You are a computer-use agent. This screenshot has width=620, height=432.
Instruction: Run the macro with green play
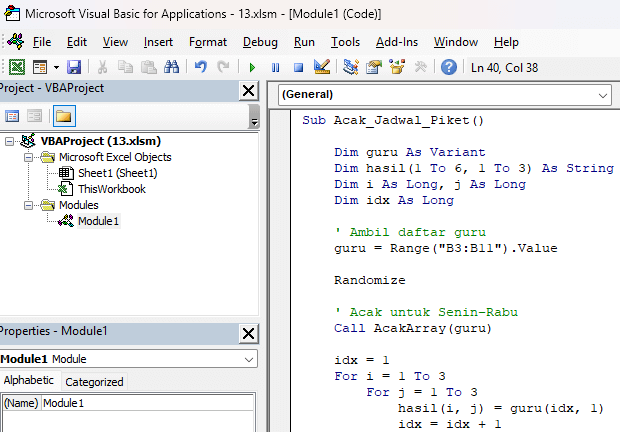[252, 68]
